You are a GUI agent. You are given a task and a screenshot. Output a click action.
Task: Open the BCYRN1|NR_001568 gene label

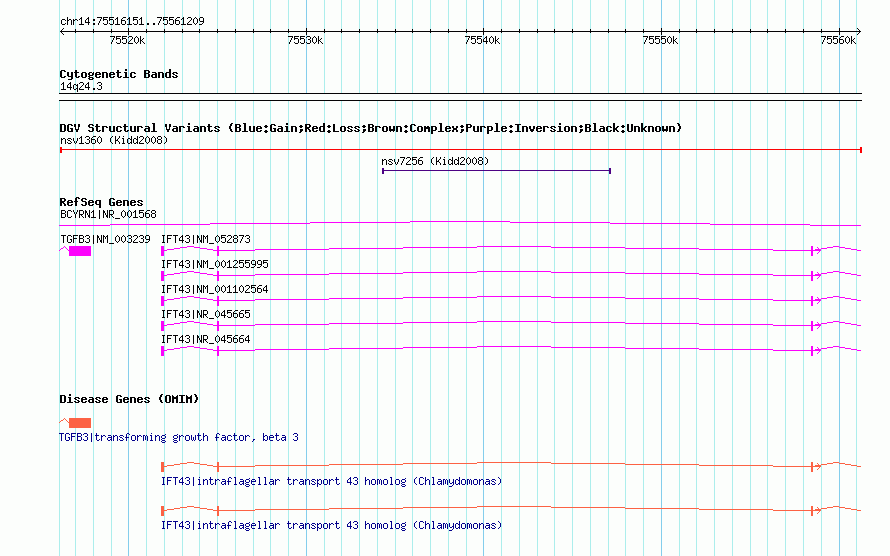click(x=108, y=214)
